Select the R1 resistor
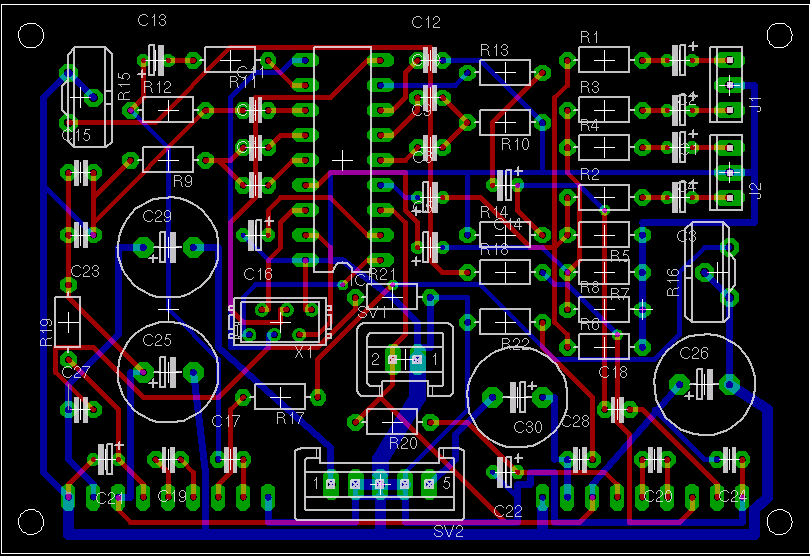 point(604,60)
